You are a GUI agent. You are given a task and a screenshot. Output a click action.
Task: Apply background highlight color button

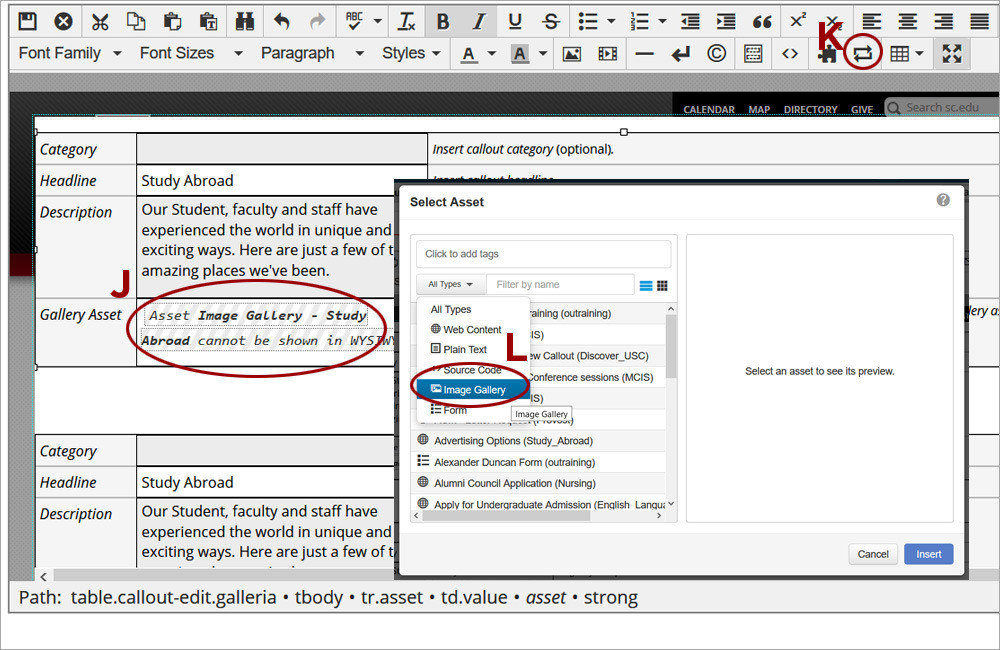click(520, 54)
